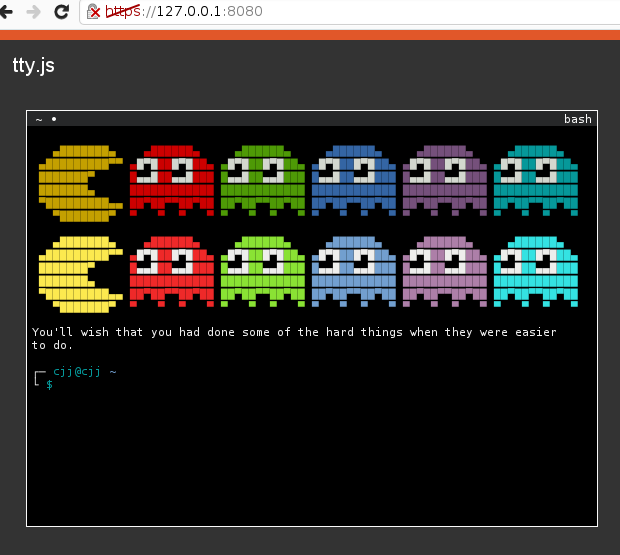Click the dark yellow Pac-Man in top row
Image resolution: width=620 pixels, height=555 pixels.
[81, 183]
